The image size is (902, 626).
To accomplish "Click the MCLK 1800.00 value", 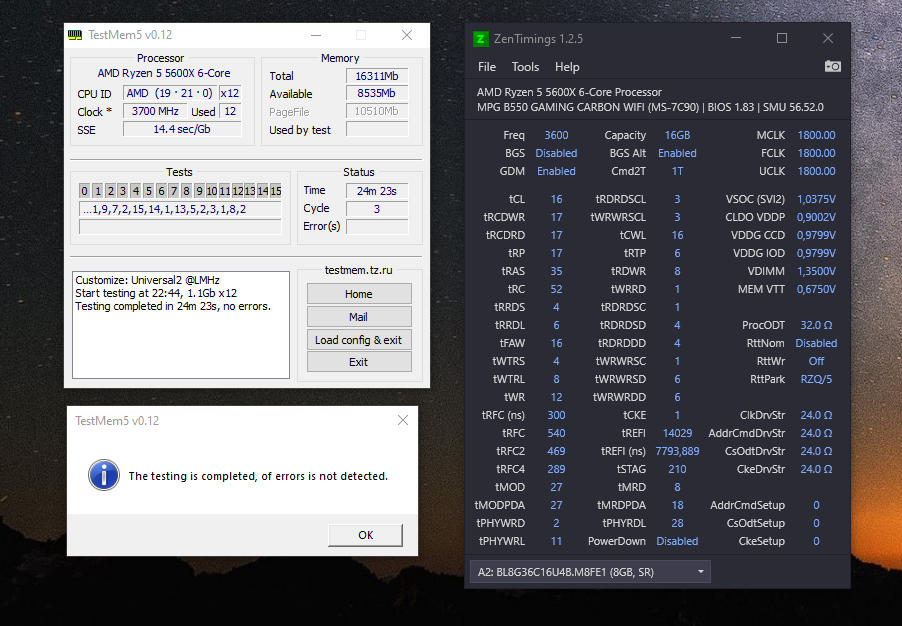I will pos(816,135).
